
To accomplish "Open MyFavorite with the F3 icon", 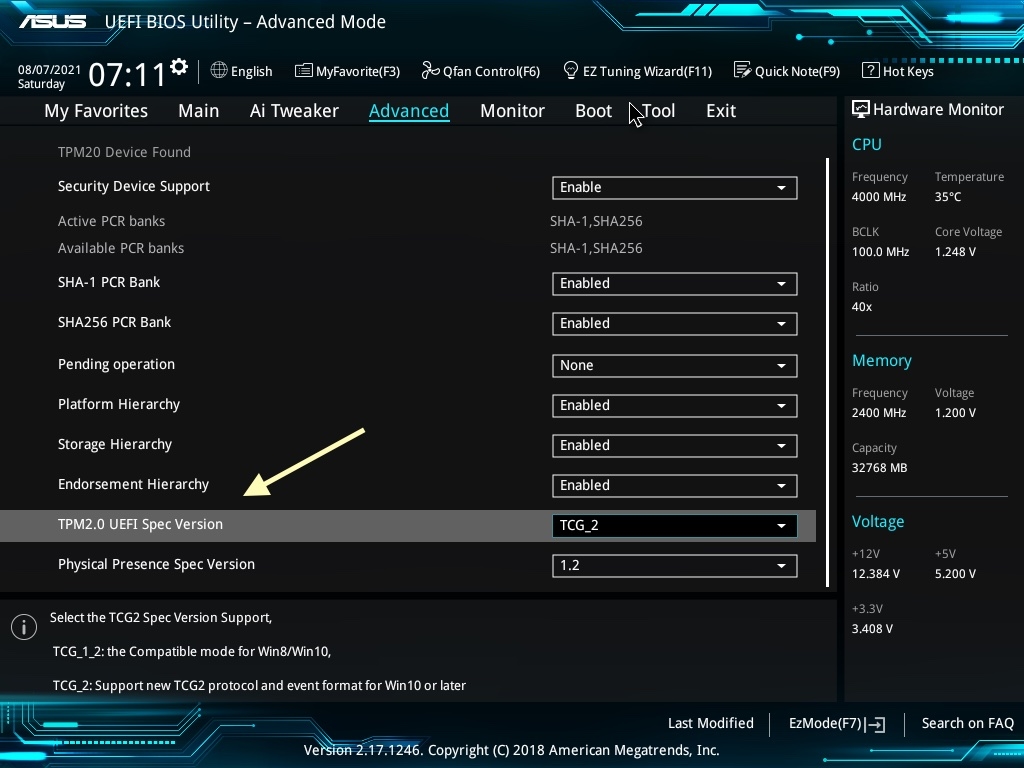I will (x=347, y=71).
